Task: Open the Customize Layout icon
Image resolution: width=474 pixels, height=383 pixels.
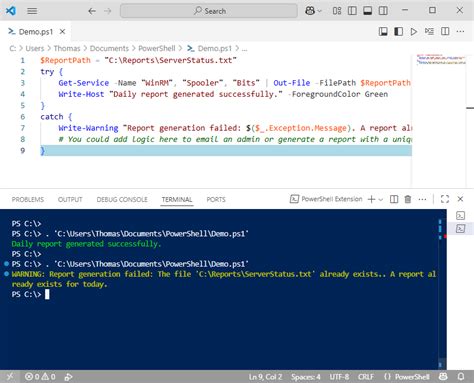Action: tap(337, 11)
